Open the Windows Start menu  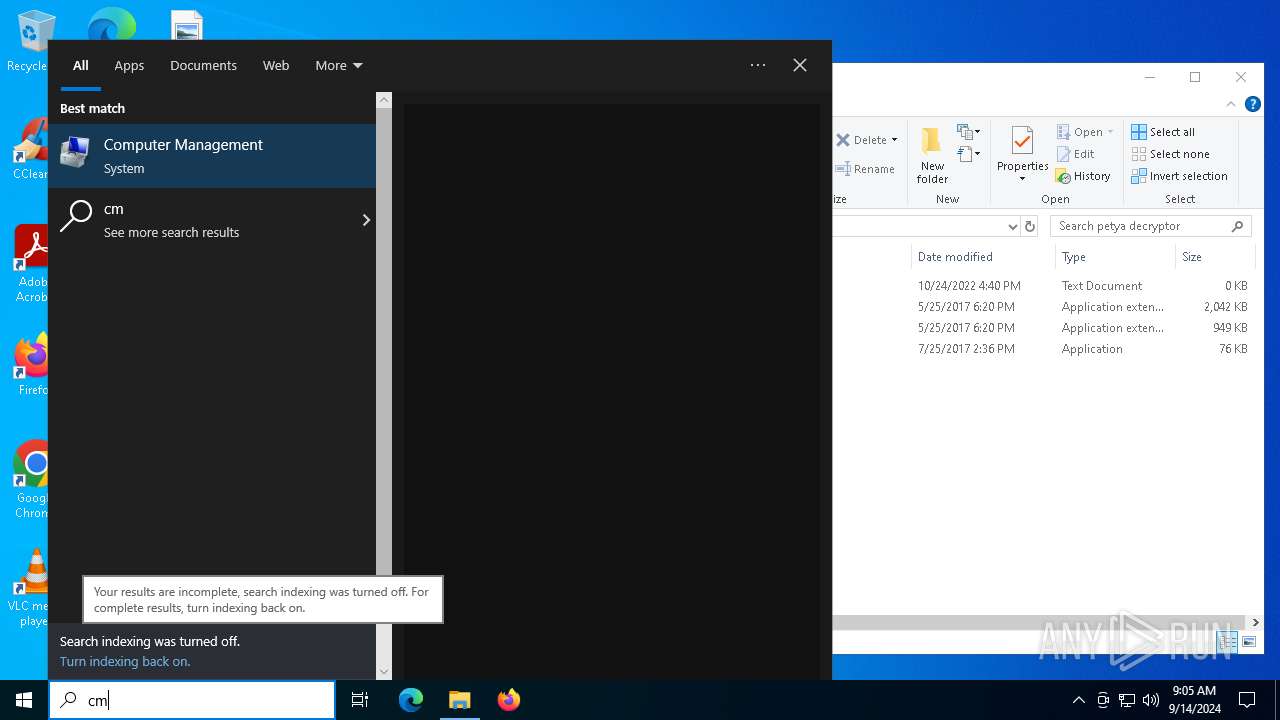(x=24, y=700)
